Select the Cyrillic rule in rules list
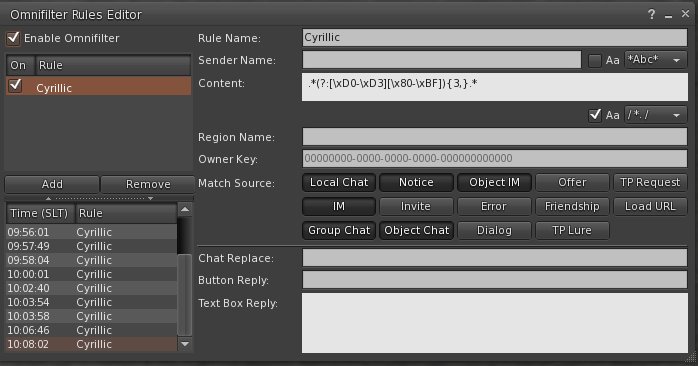This screenshot has height=366, width=698. pos(98,85)
